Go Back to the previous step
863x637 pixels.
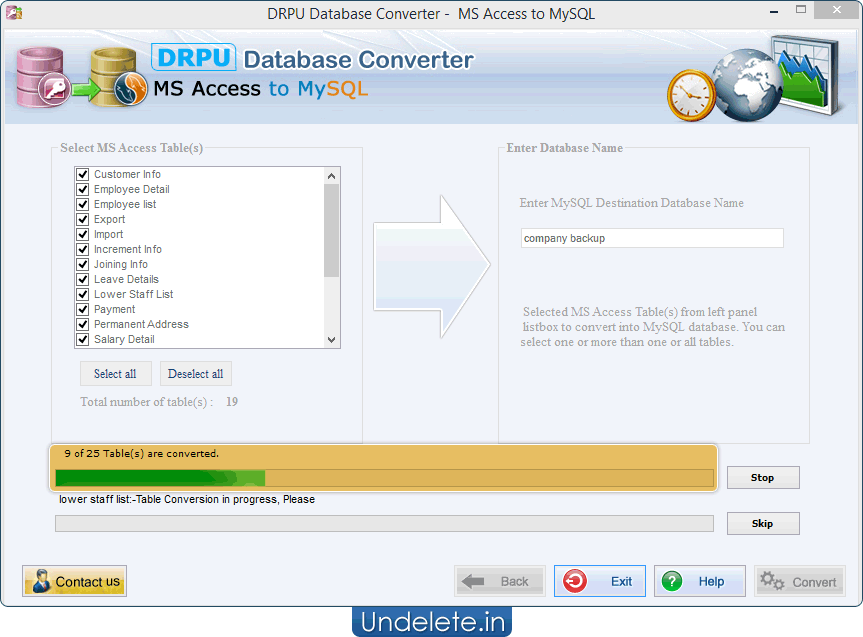coord(500,581)
